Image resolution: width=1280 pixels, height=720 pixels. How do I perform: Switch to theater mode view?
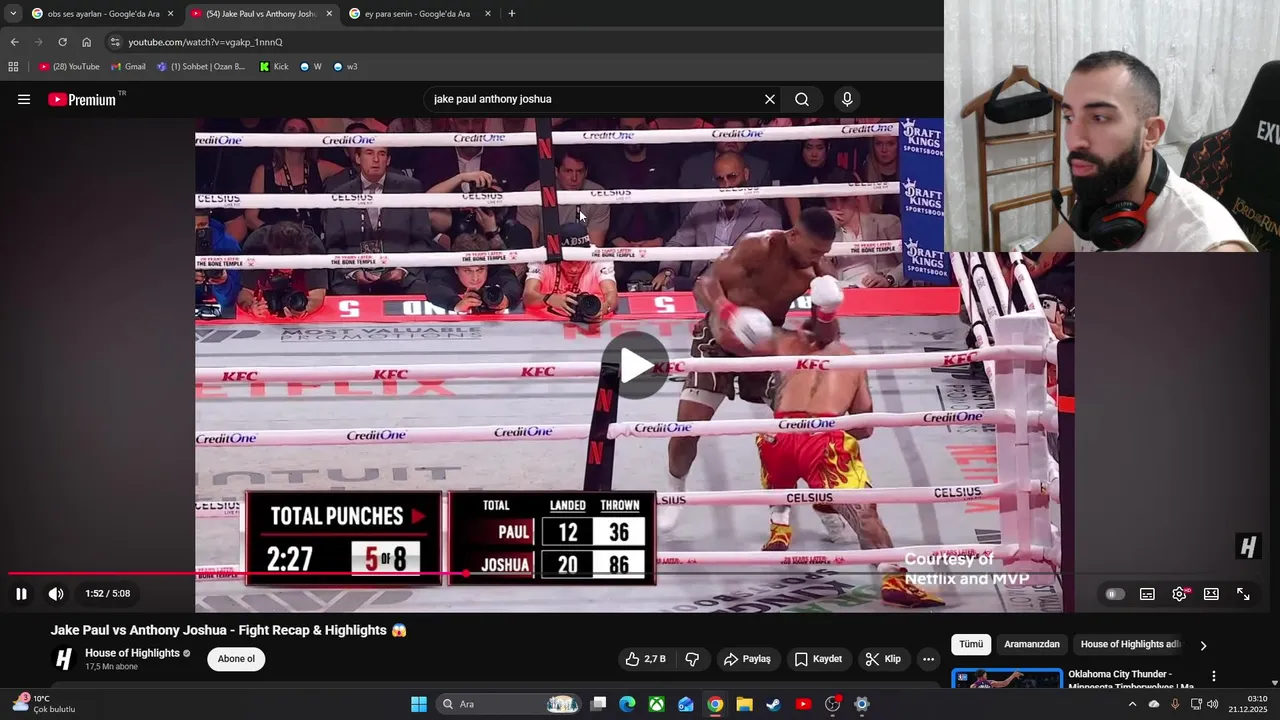[x=1211, y=594]
